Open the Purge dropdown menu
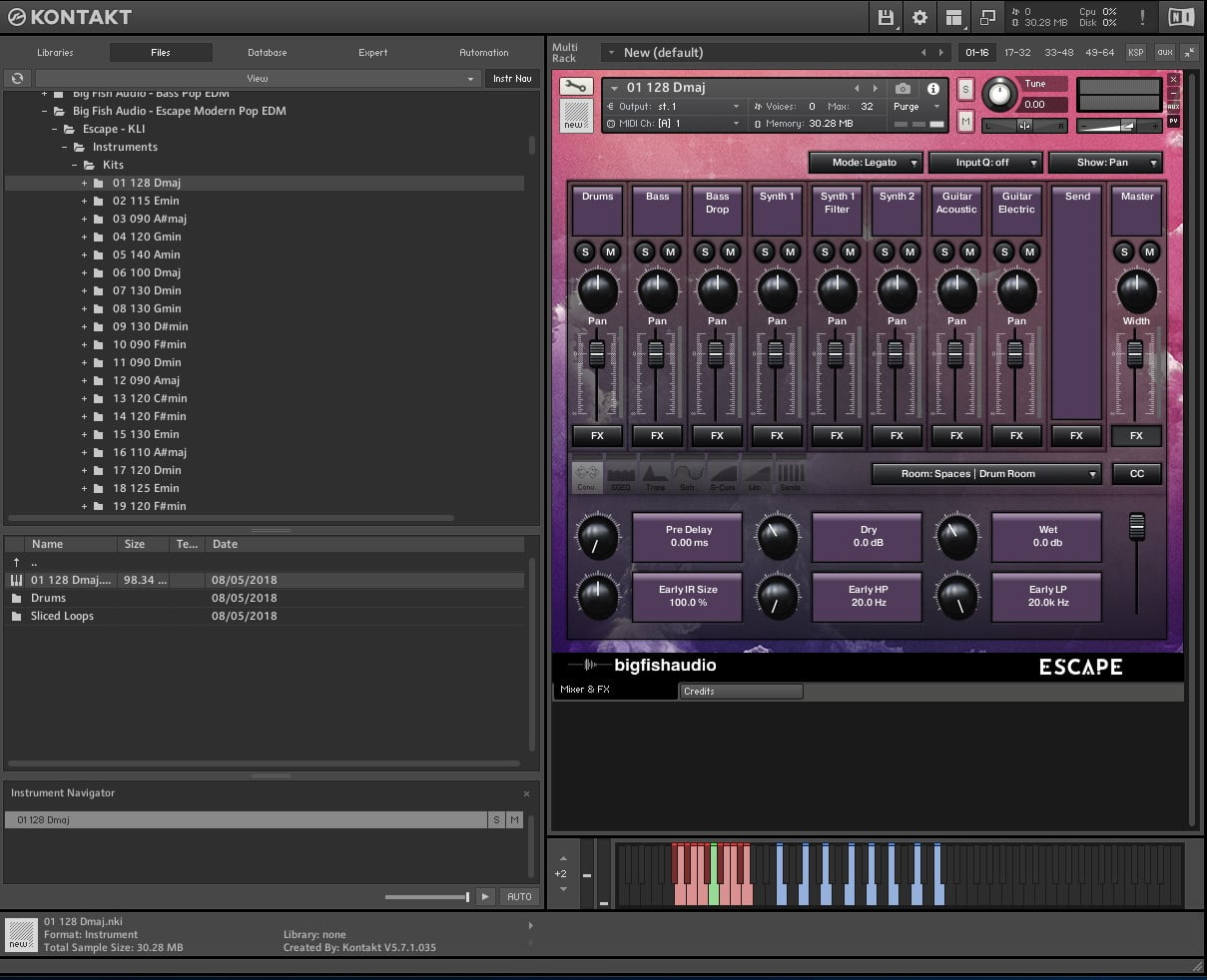 click(x=915, y=107)
